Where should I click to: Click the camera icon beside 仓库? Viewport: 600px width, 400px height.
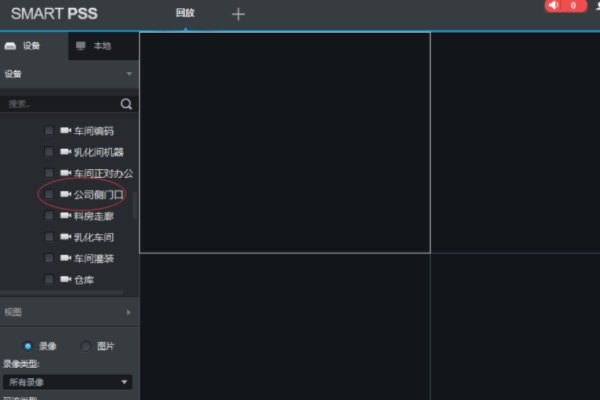66,280
